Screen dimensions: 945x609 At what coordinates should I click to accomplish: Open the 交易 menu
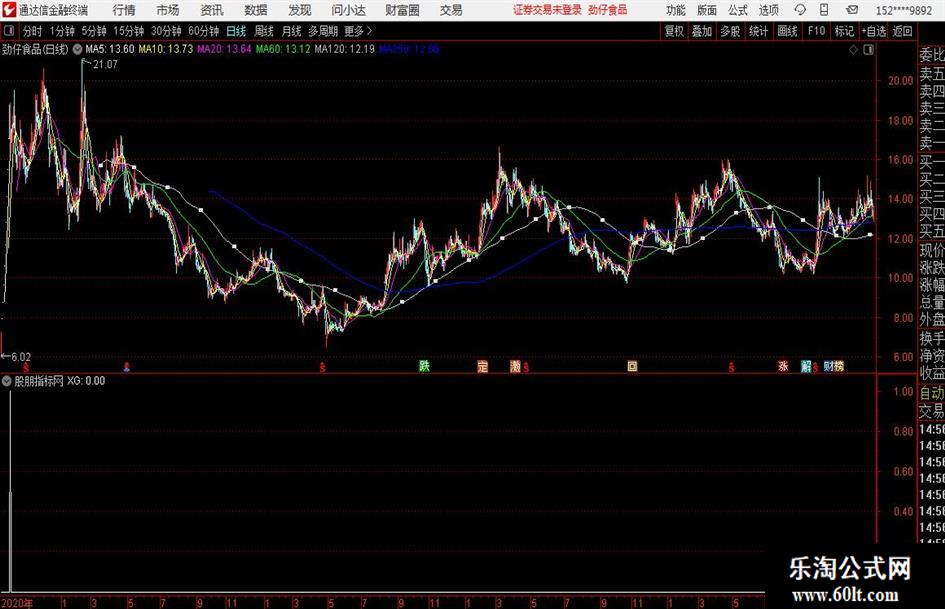(451, 10)
